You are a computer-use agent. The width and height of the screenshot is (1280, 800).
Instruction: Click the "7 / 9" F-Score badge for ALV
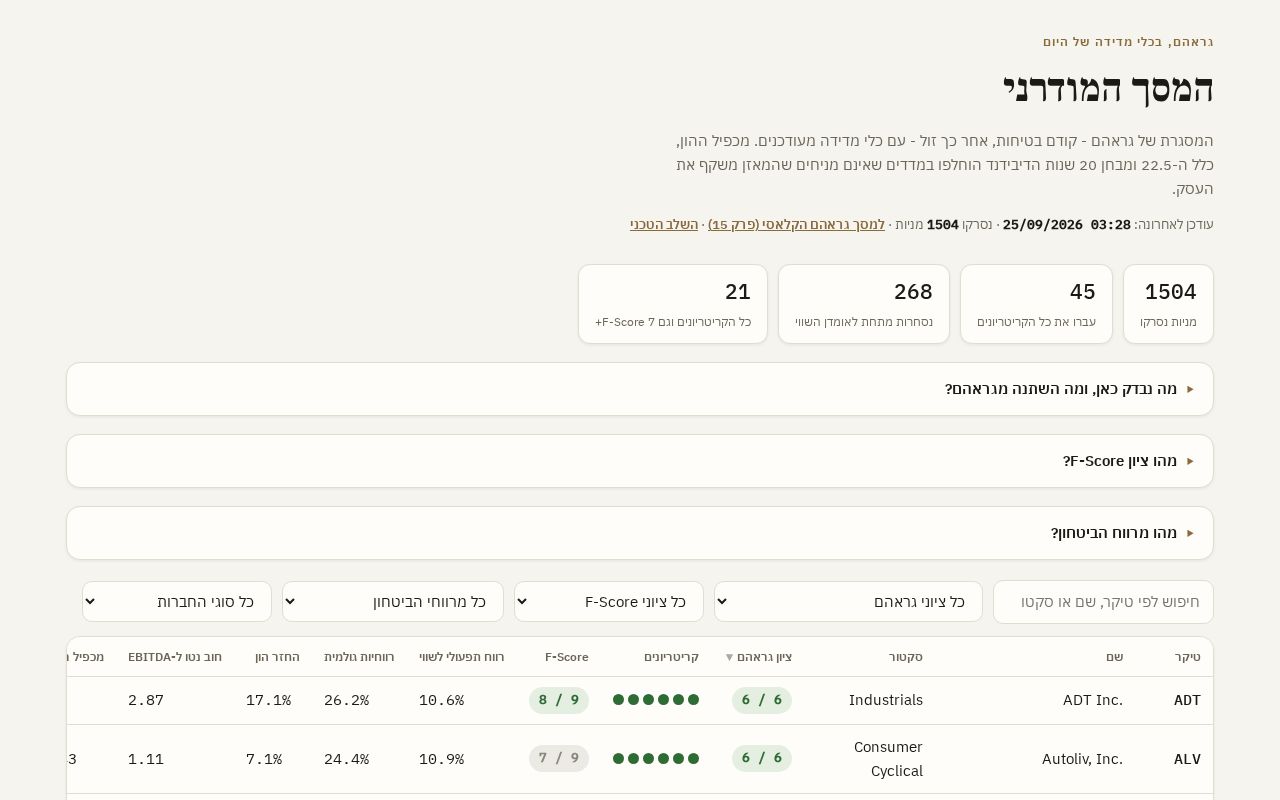559,759
